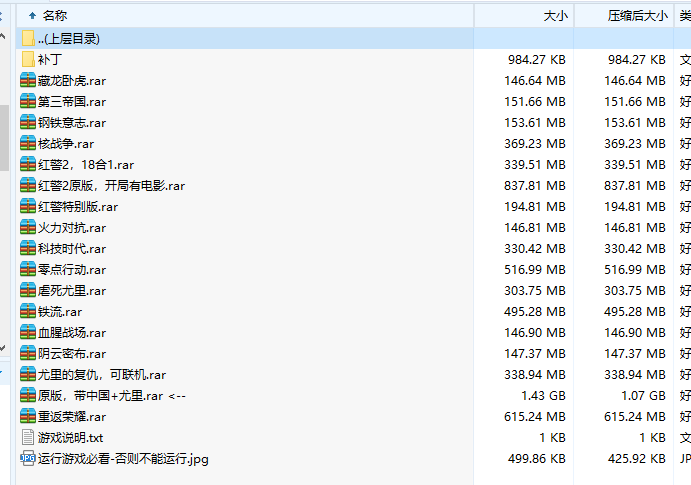Select file name 红警2原版，开局有电影.rar
Screen dimensions: 691x485
pyautogui.click(x=111, y=186)
